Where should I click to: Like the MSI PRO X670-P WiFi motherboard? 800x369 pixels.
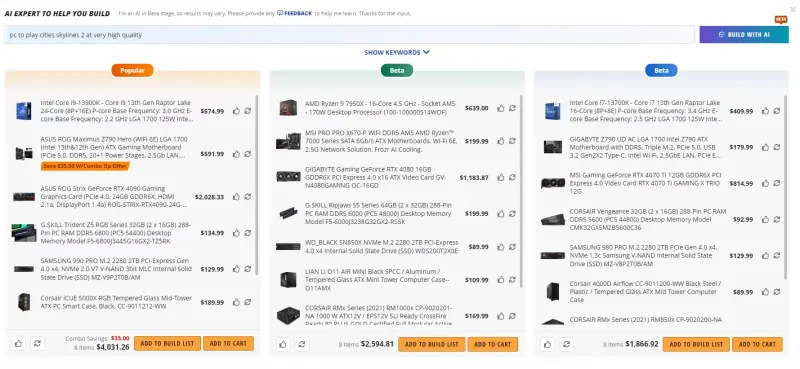coord(501,141)
